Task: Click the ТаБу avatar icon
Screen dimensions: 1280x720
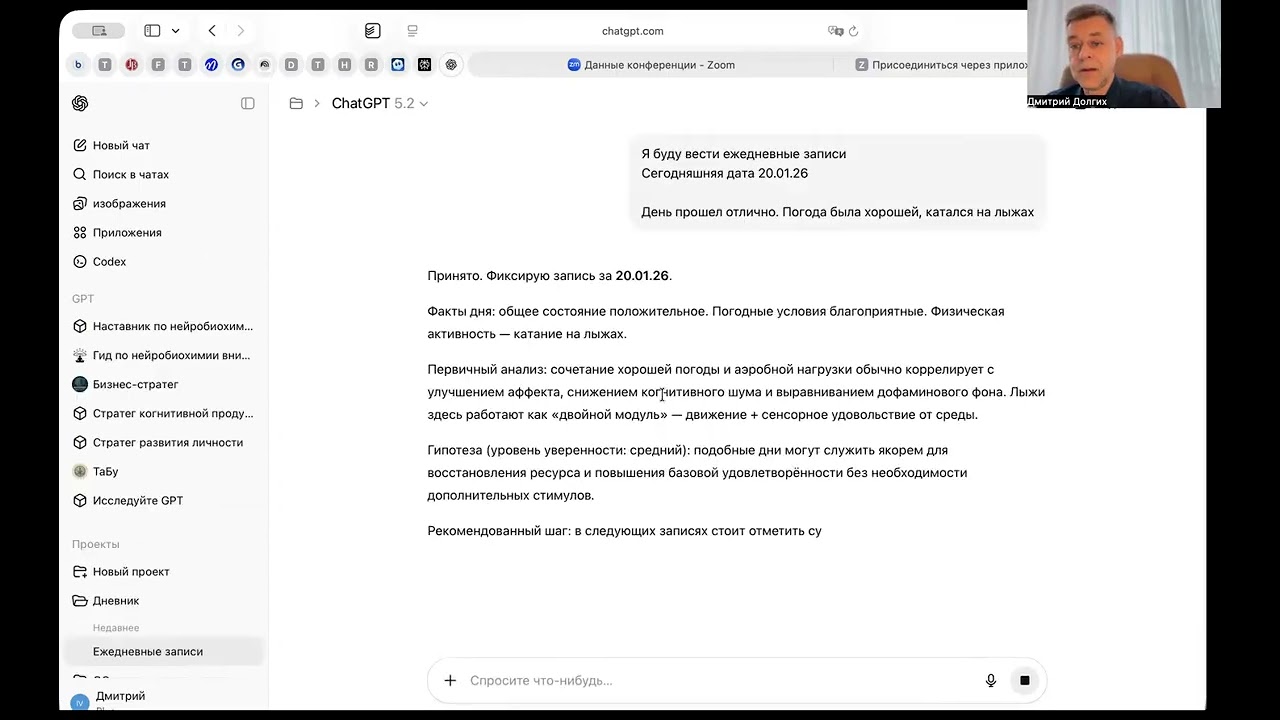Action: coord(80,471)
